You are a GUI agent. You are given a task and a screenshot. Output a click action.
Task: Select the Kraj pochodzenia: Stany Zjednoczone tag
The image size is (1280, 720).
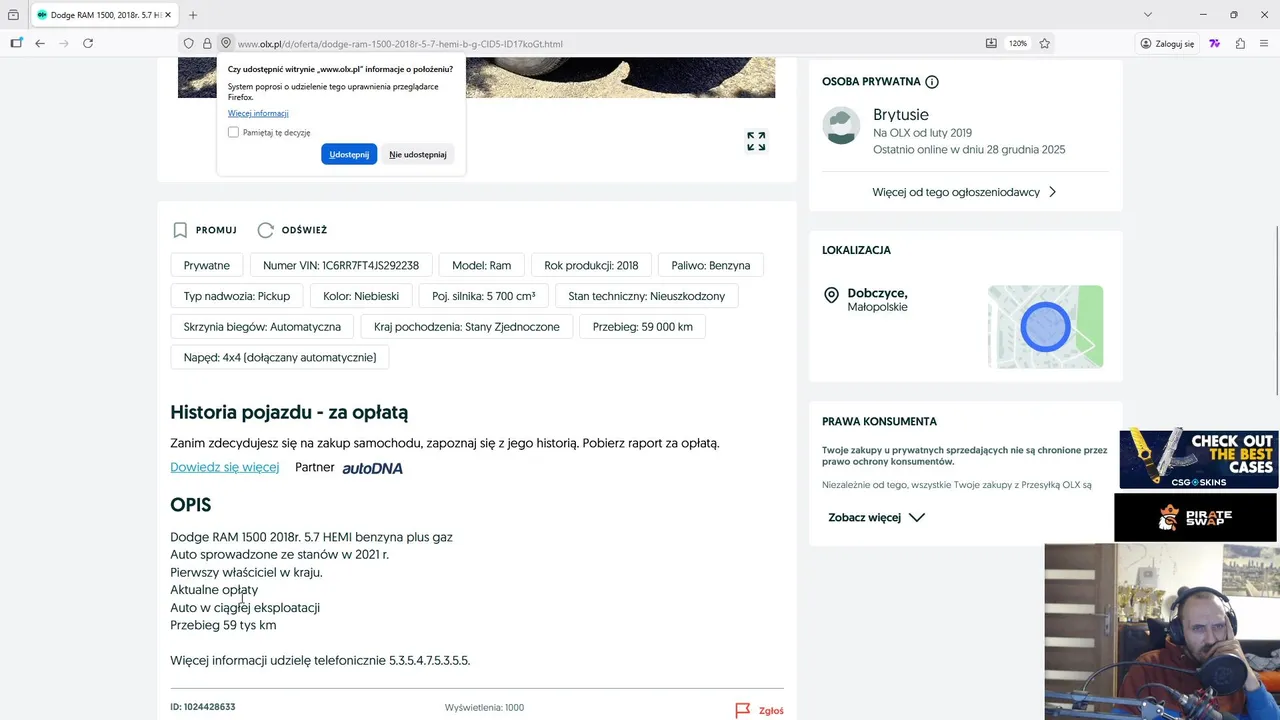[x=467, y=326]
